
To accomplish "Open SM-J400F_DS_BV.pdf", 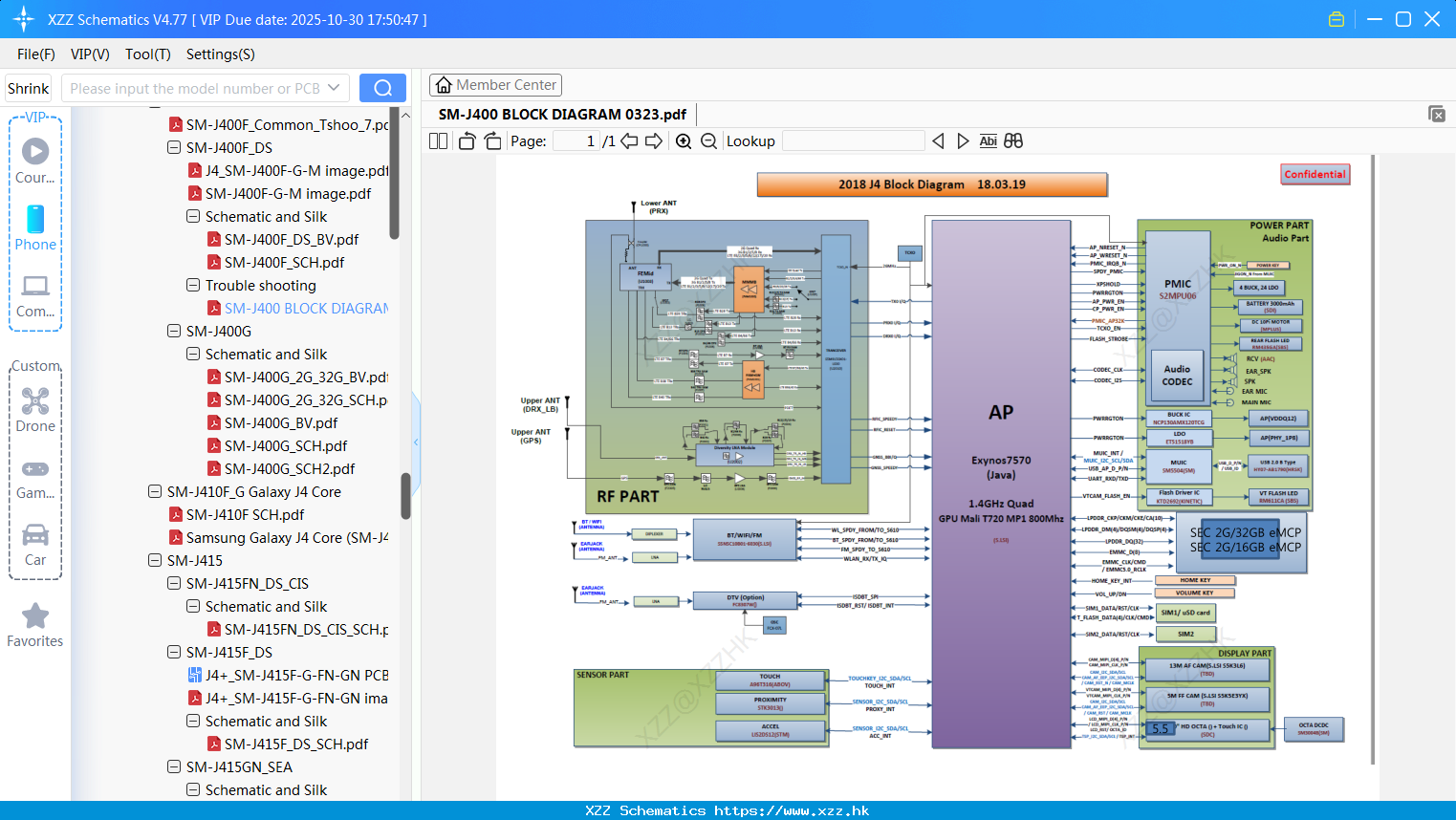I will 283,239.
